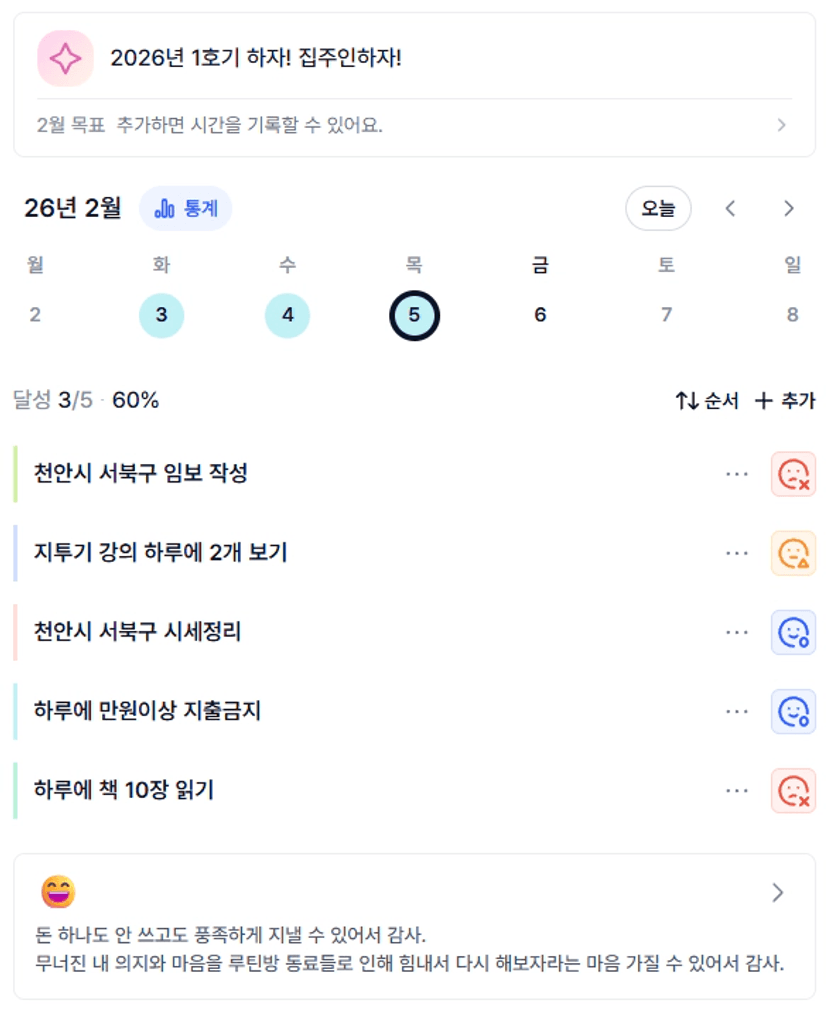Image resolution: width=827 pixels, height=1009 pixels.
Task: Open more options for 천안시 서북구 임보 작성
Action: (737, 474)
